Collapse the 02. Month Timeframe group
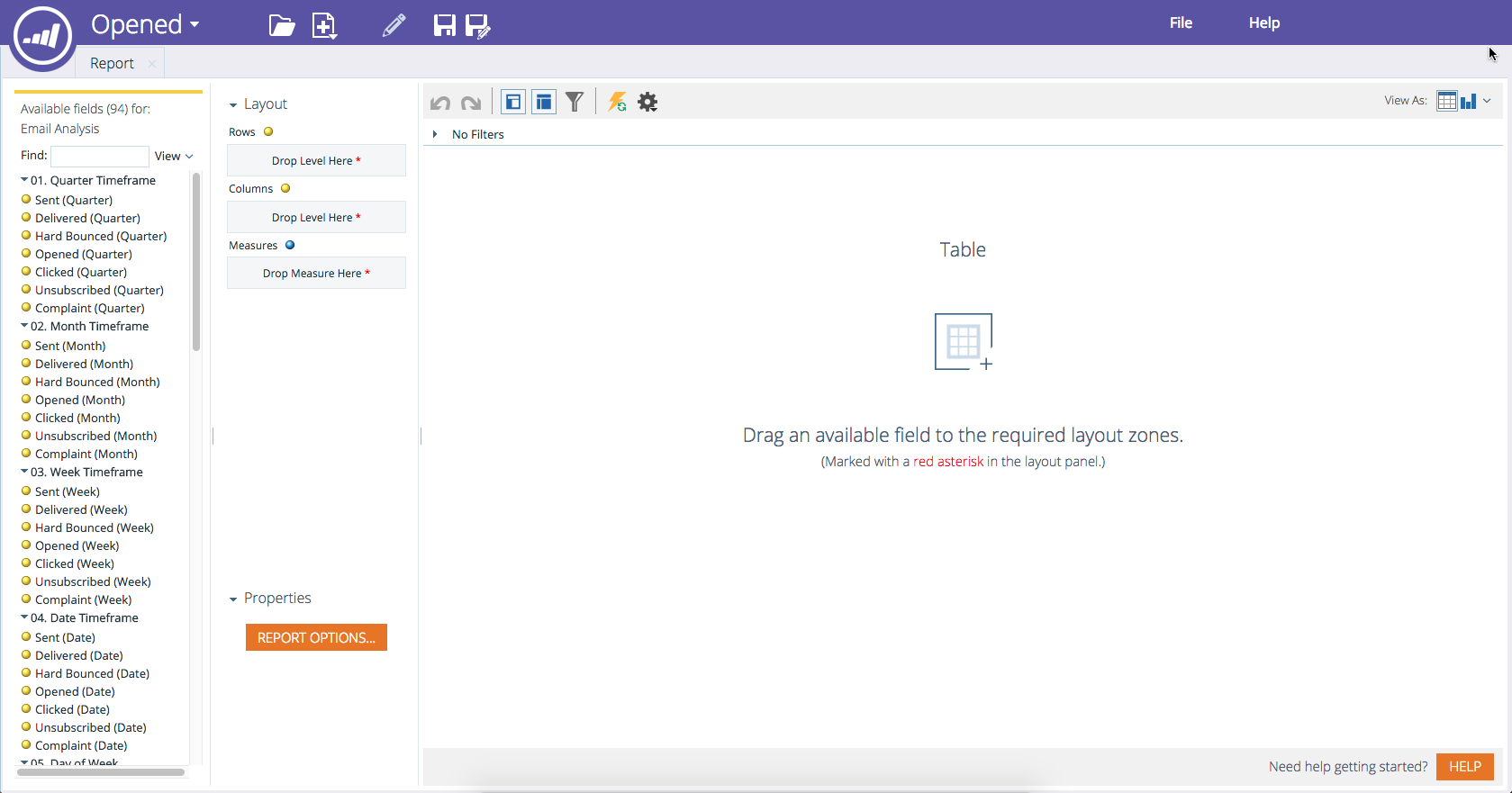Screen dimensions: 1512x793 24,326
